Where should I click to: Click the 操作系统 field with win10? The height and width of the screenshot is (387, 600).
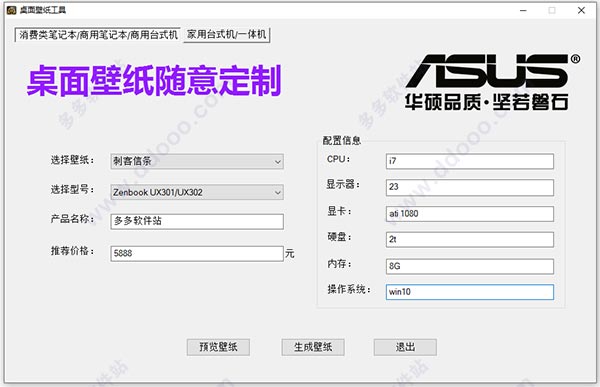click(x=470, y=292)
